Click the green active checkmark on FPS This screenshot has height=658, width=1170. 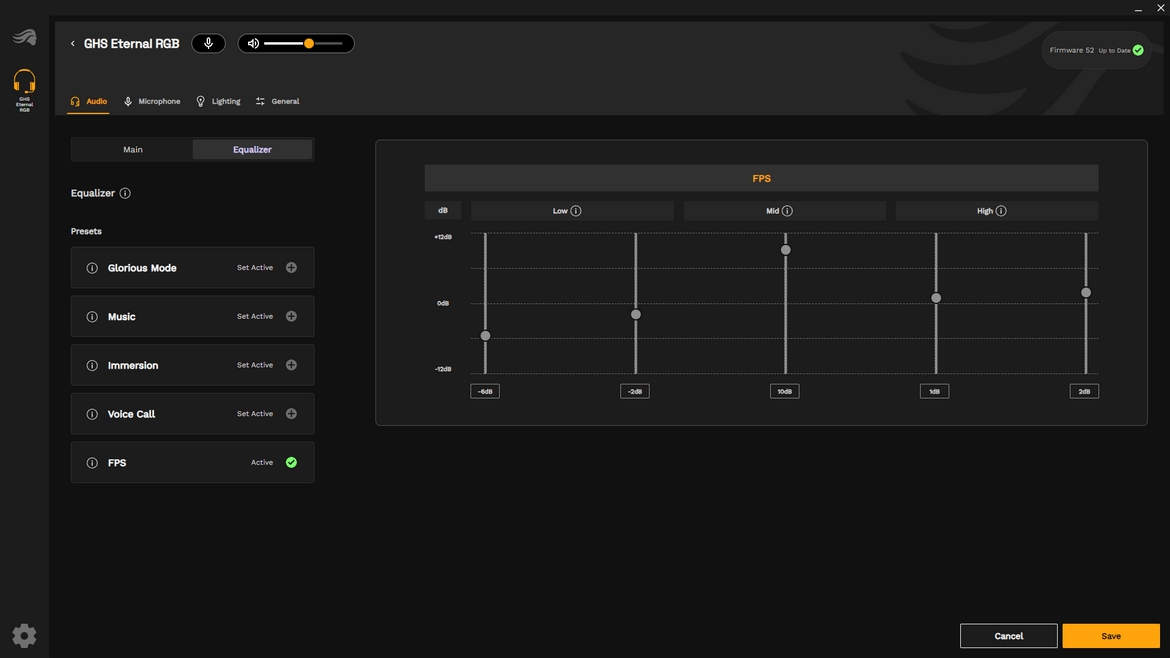click(x=292, y=463)
